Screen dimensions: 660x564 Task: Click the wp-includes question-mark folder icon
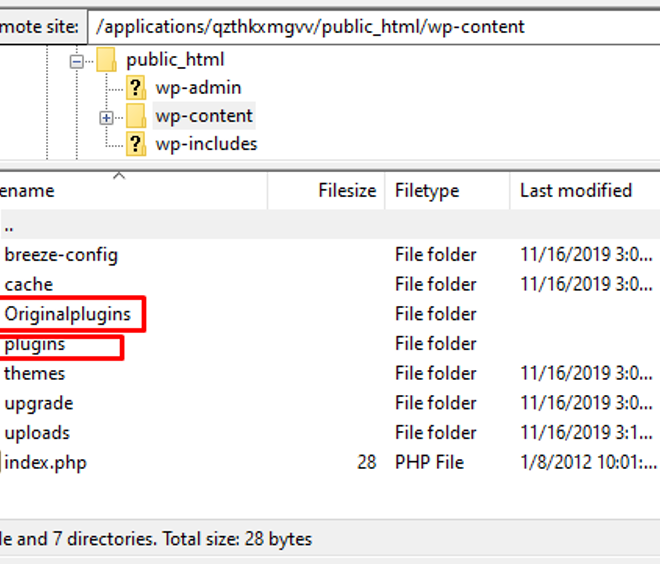(136, 144)
